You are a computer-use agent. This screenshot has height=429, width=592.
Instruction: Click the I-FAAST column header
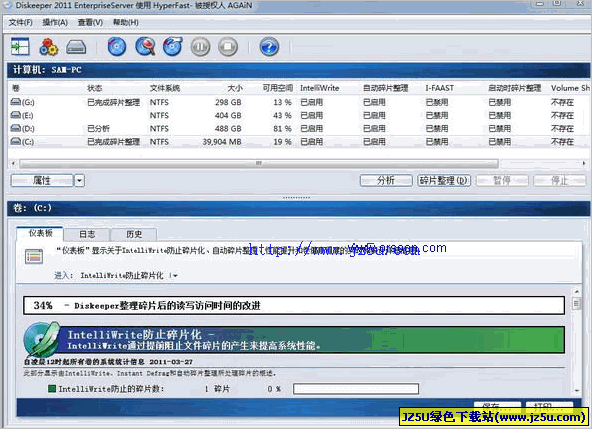click(439, 88)
